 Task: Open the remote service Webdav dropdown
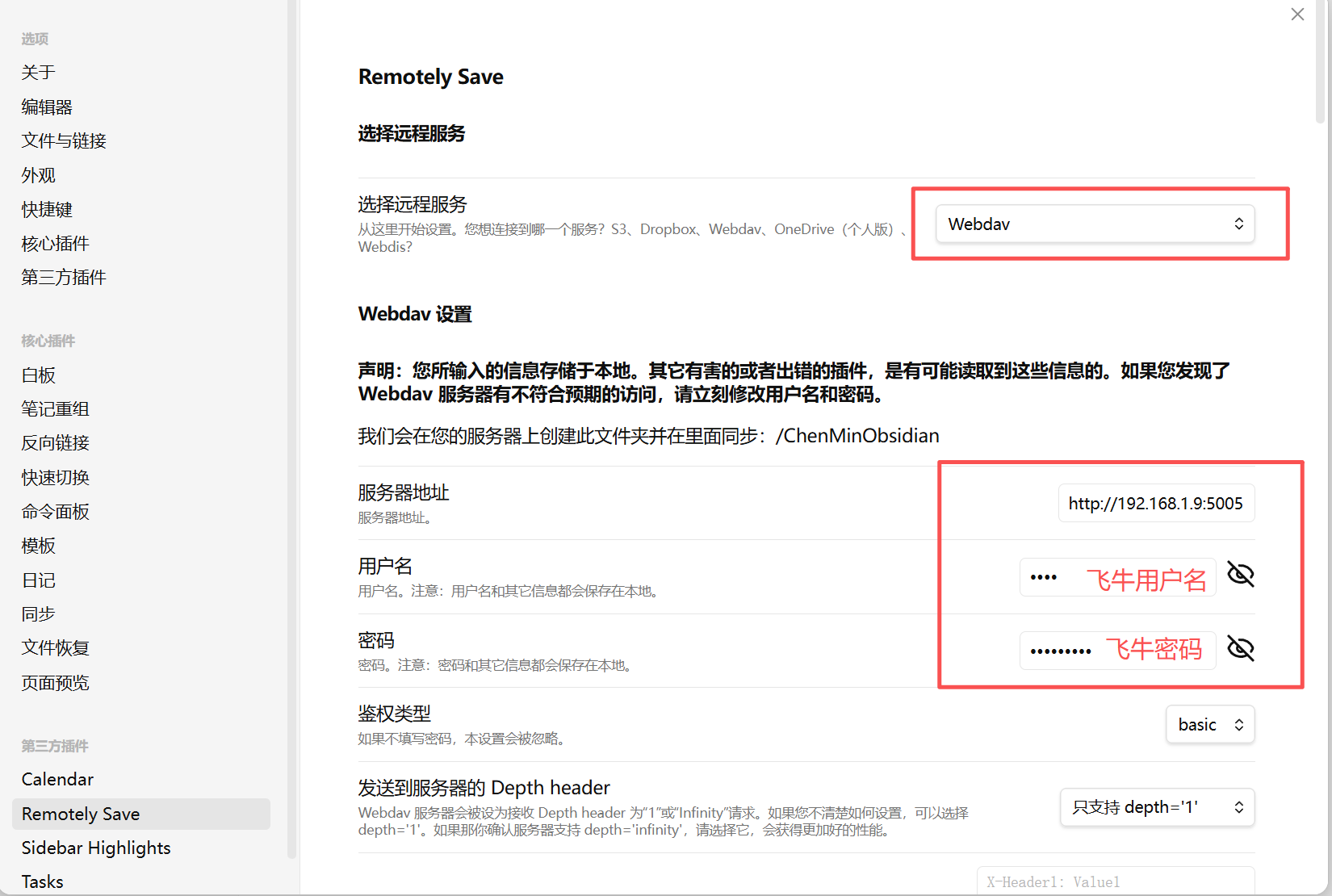(x=1095, y=224)
